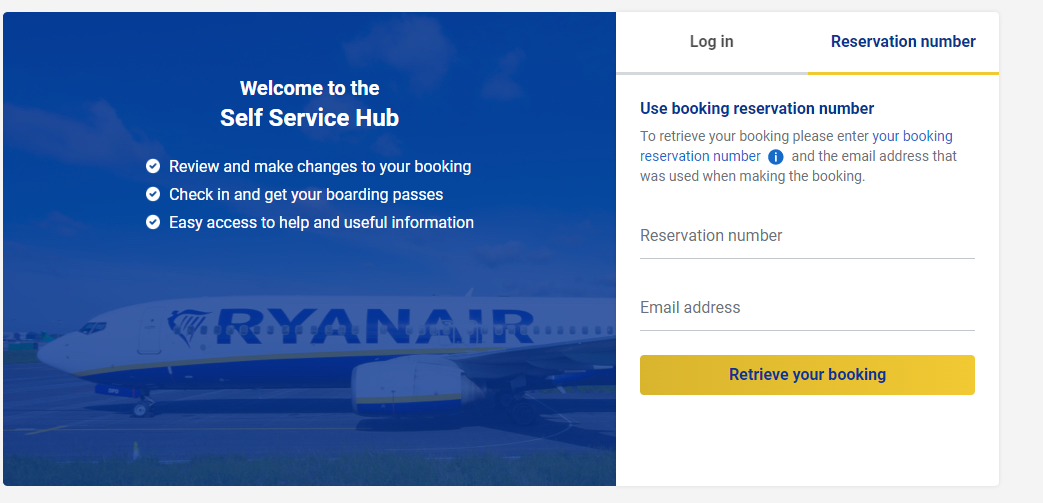Screen dimensions: 1043x503
Task: Select the Reservation number tab
Action: [x=902, y=42]
